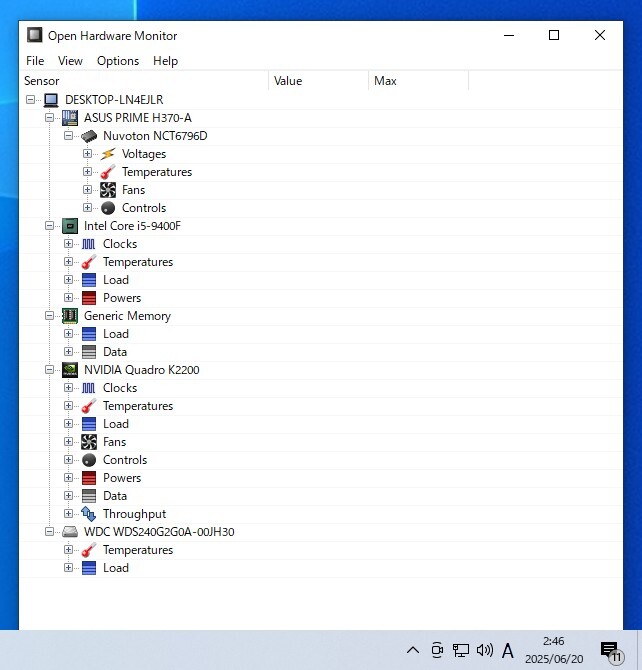
Task: Click the blue Load icon under Intel Core
Action: coord(89,280)
